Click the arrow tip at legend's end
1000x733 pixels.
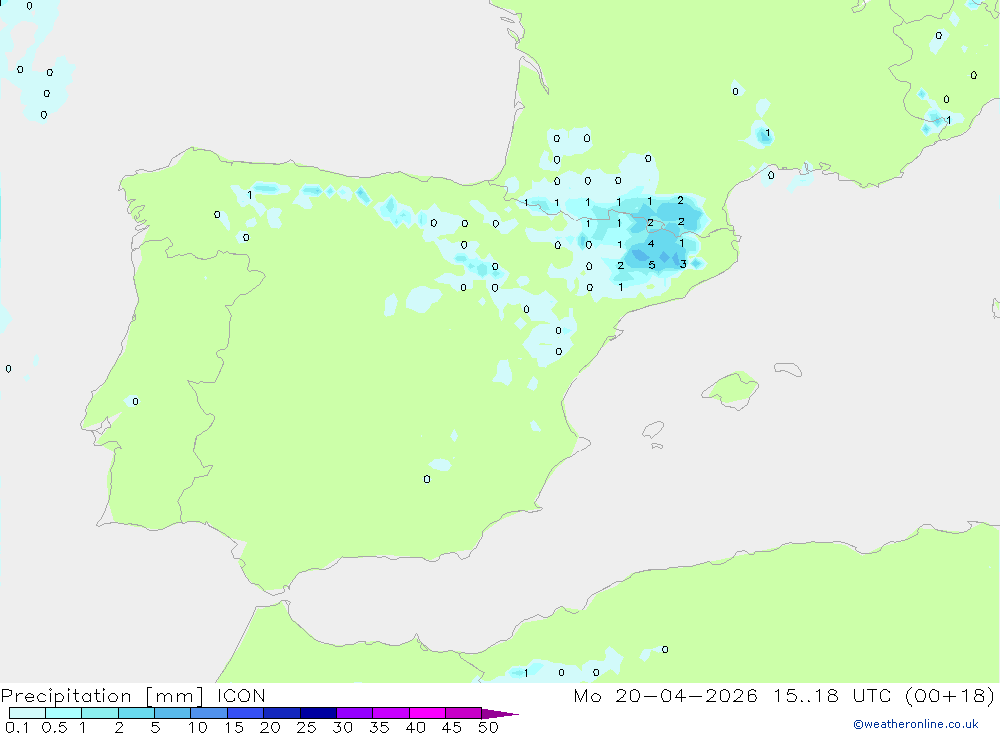click(x=501, y=713)
